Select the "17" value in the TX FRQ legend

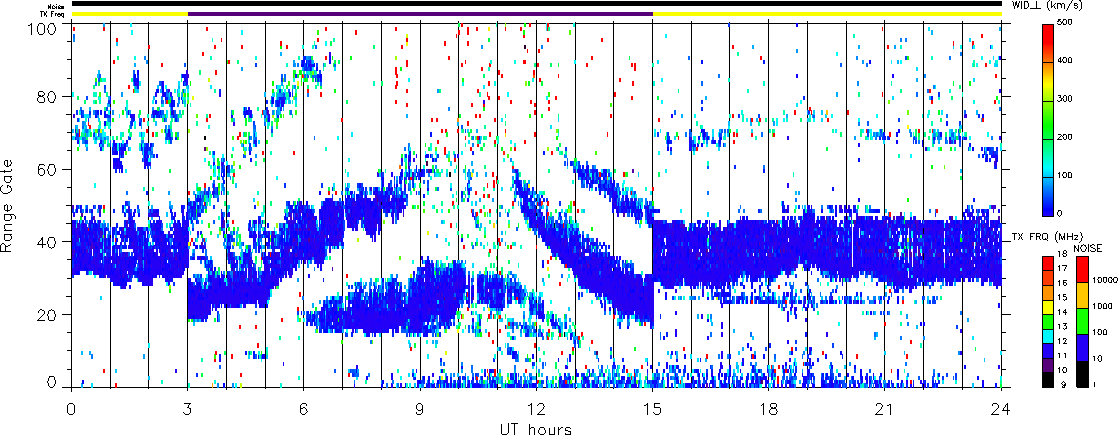point(1061,269)
